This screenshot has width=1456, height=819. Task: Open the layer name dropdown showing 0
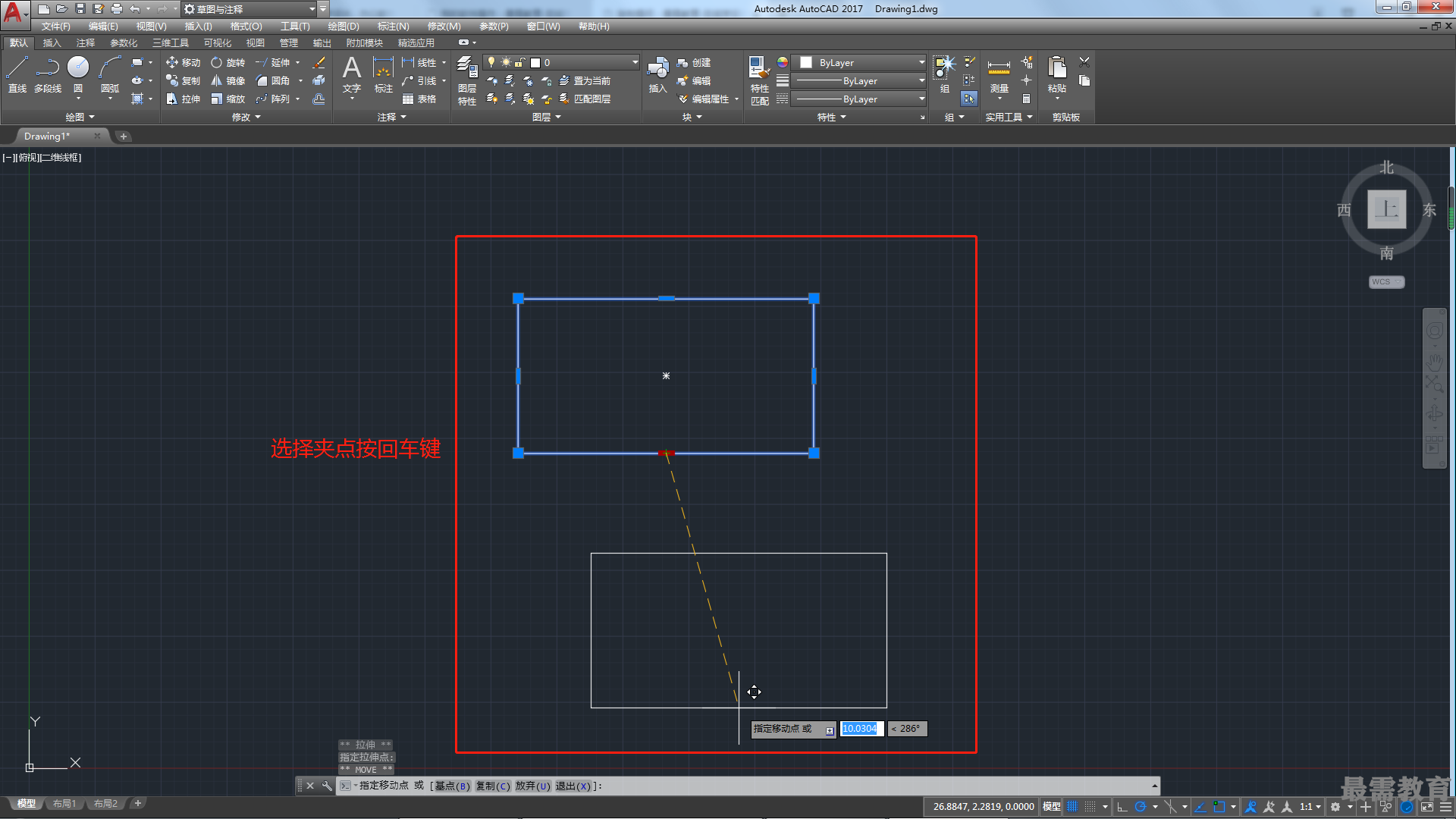pyautogui.click(x=562, y=62)
